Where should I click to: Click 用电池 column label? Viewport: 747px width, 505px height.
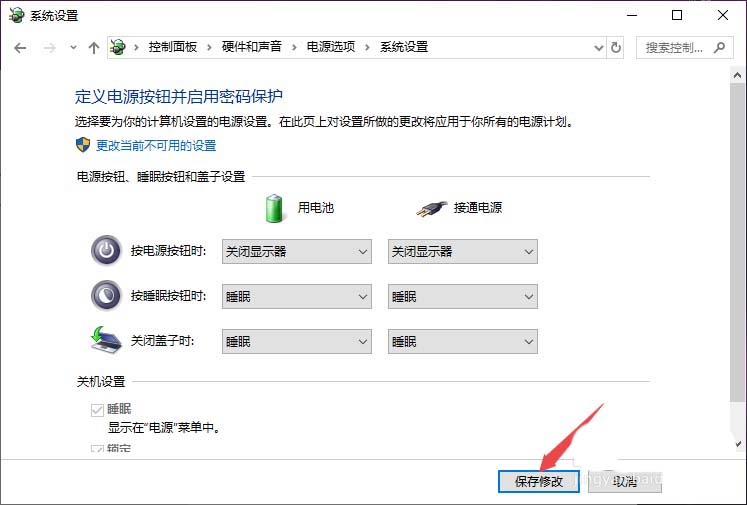pos(315,208)
